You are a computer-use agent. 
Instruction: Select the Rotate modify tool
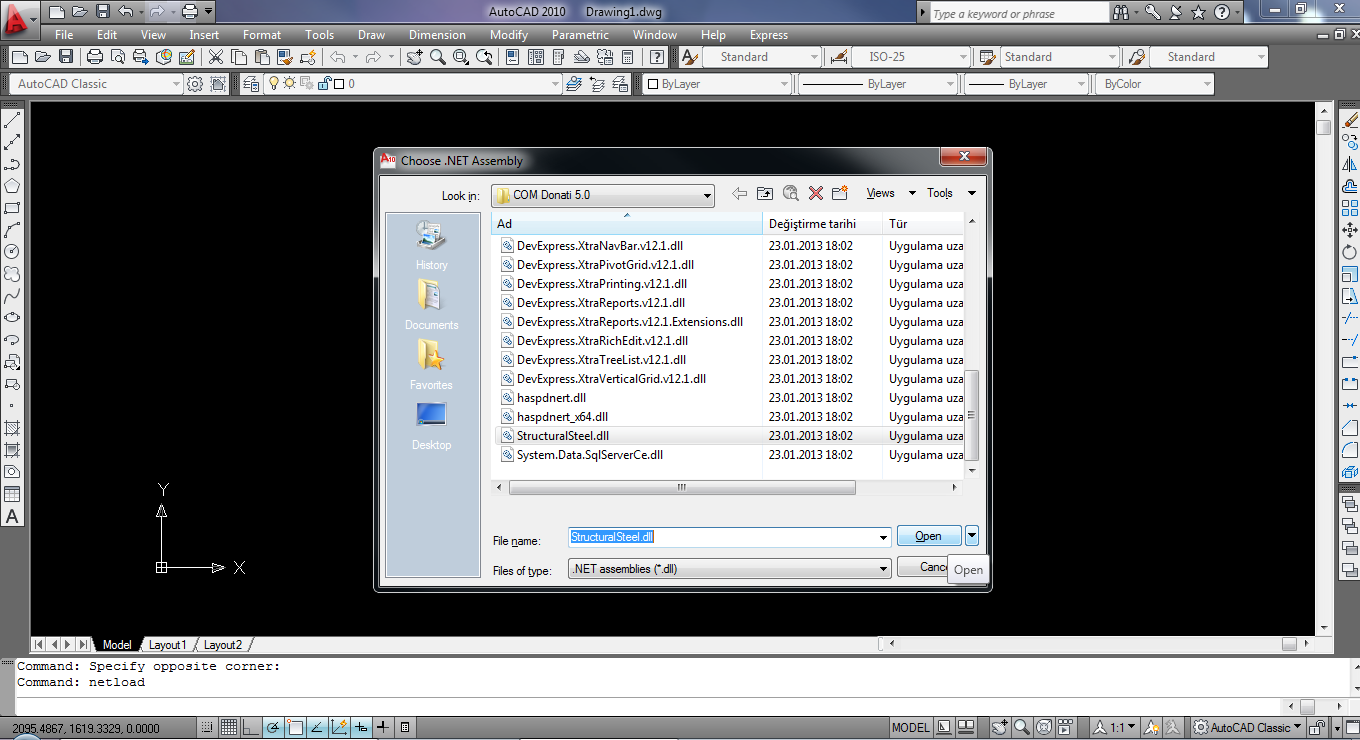pos(1350,252)
